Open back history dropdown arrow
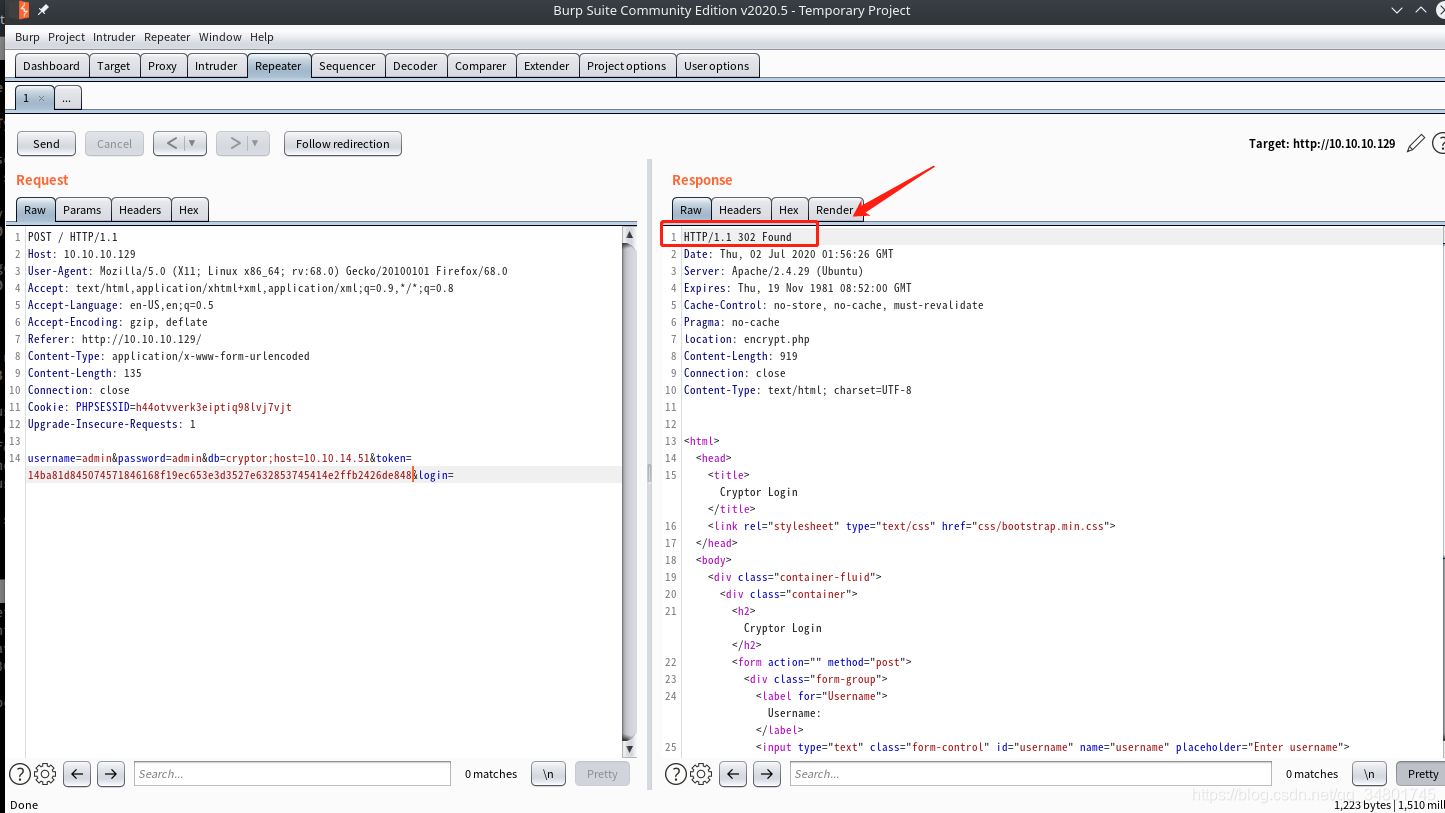The image size is (1445, 813). pos(194,144)
